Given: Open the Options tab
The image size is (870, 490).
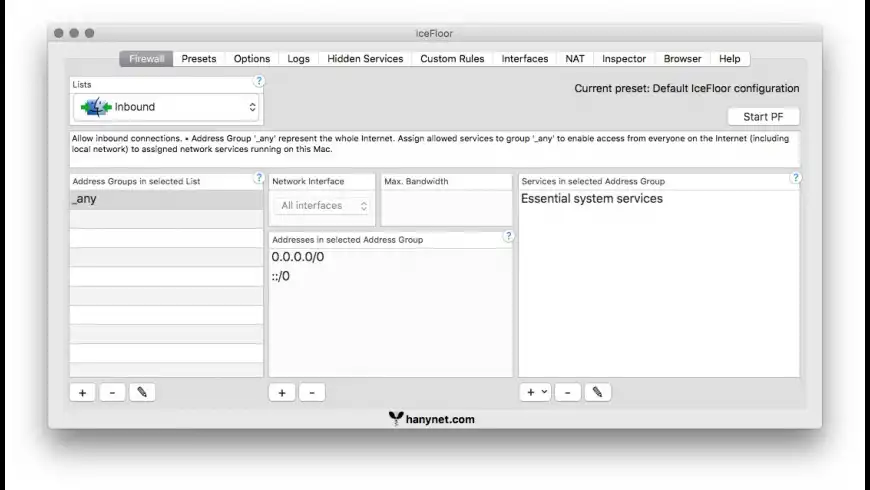Looking at the screenshot, I should 251,59.
